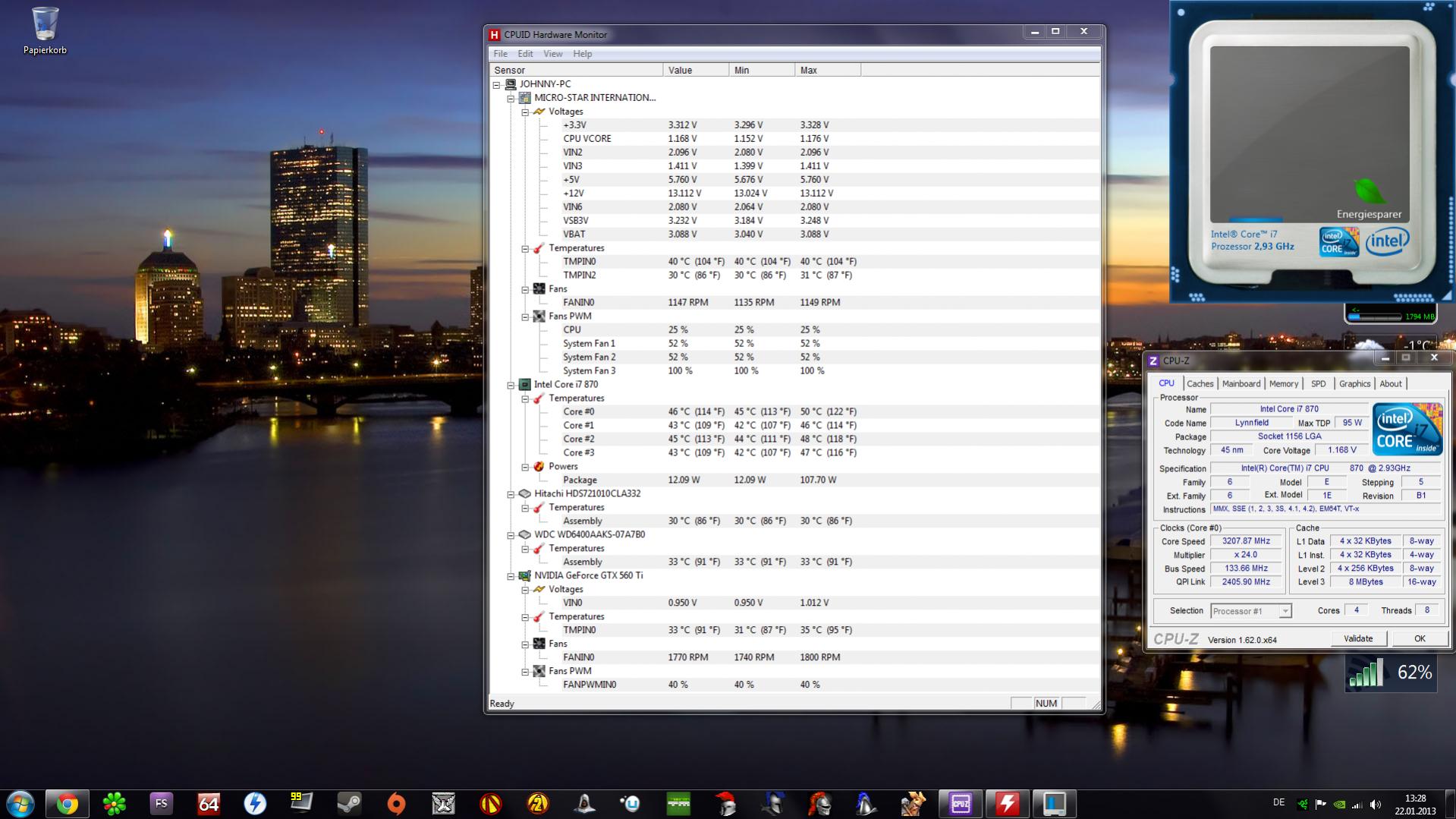Screen dimensions: 1456x819
Task: Launch Google Chrome from the taskbar
Action: tap(67, 803)
